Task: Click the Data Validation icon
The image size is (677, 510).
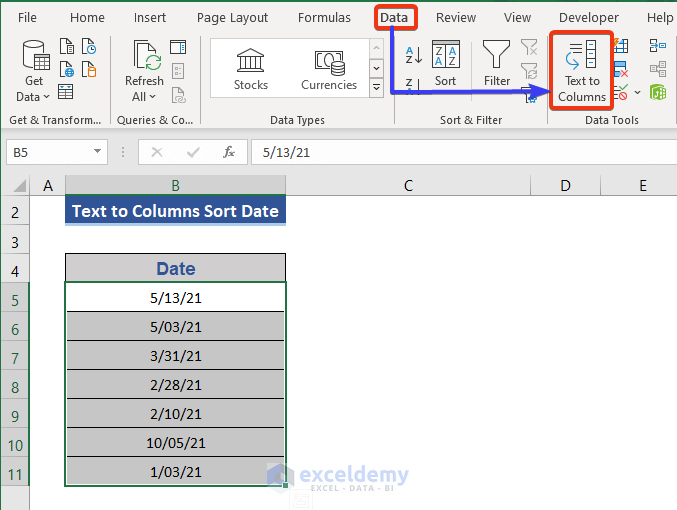Action: tap(621, 92)
